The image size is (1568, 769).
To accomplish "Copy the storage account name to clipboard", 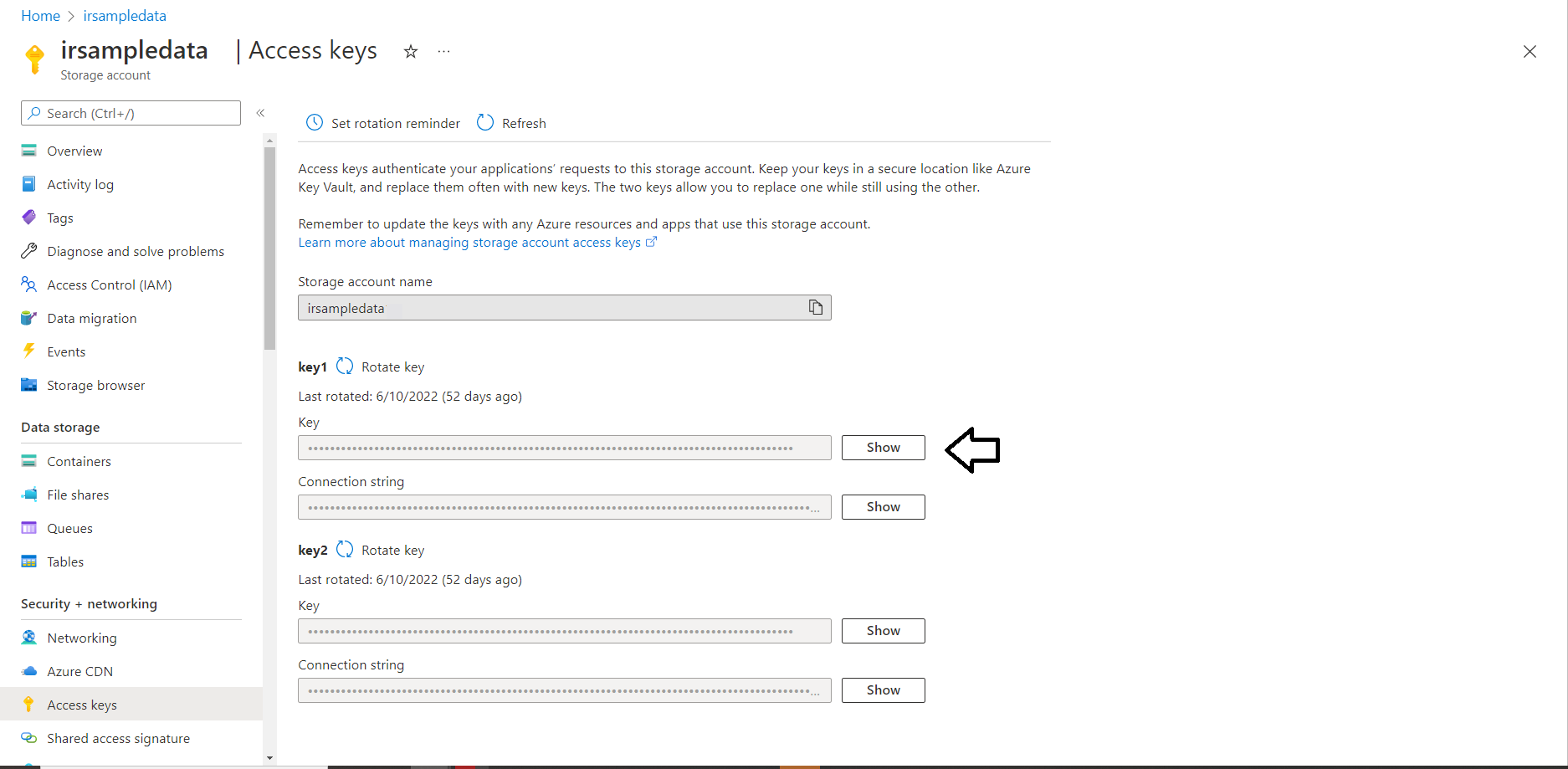I will (816, 307).
